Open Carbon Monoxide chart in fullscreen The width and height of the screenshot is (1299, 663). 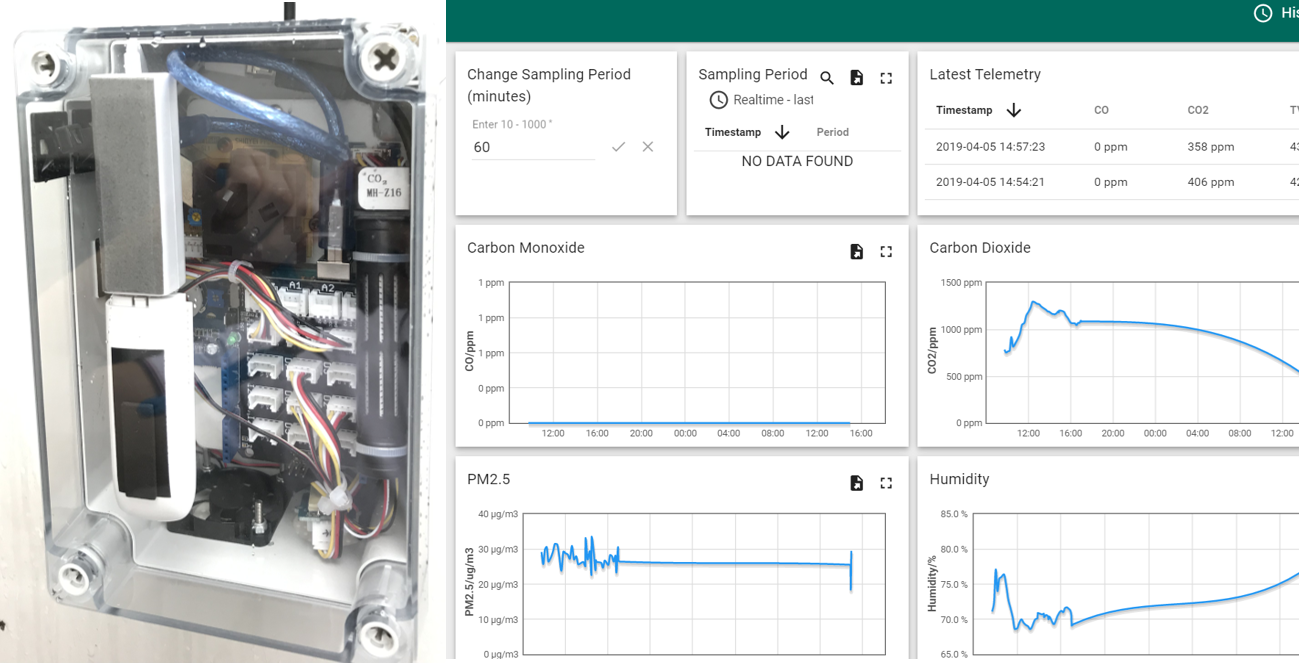pos(886,252)
